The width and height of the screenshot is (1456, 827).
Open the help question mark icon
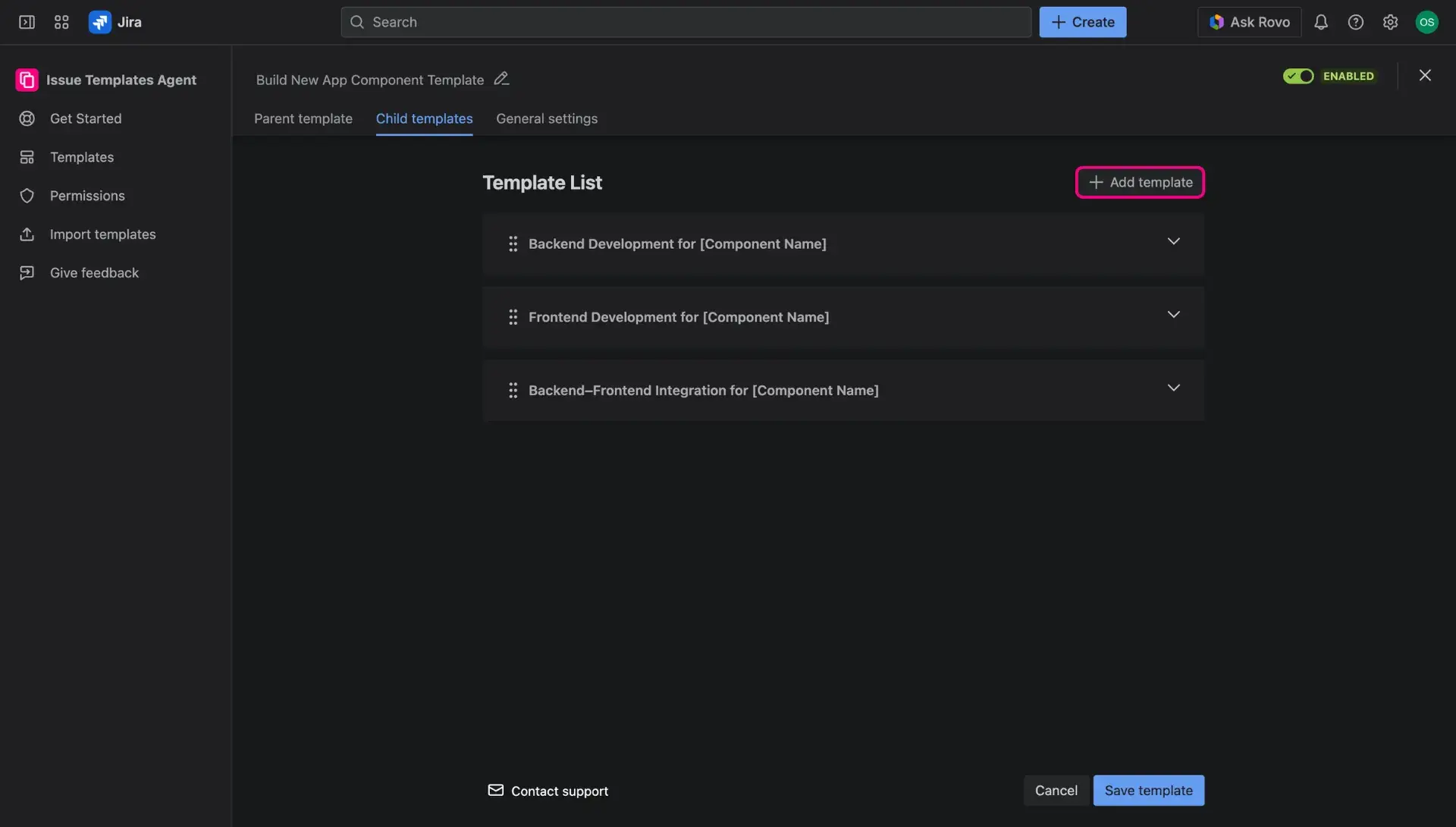tap(1356, 22)
